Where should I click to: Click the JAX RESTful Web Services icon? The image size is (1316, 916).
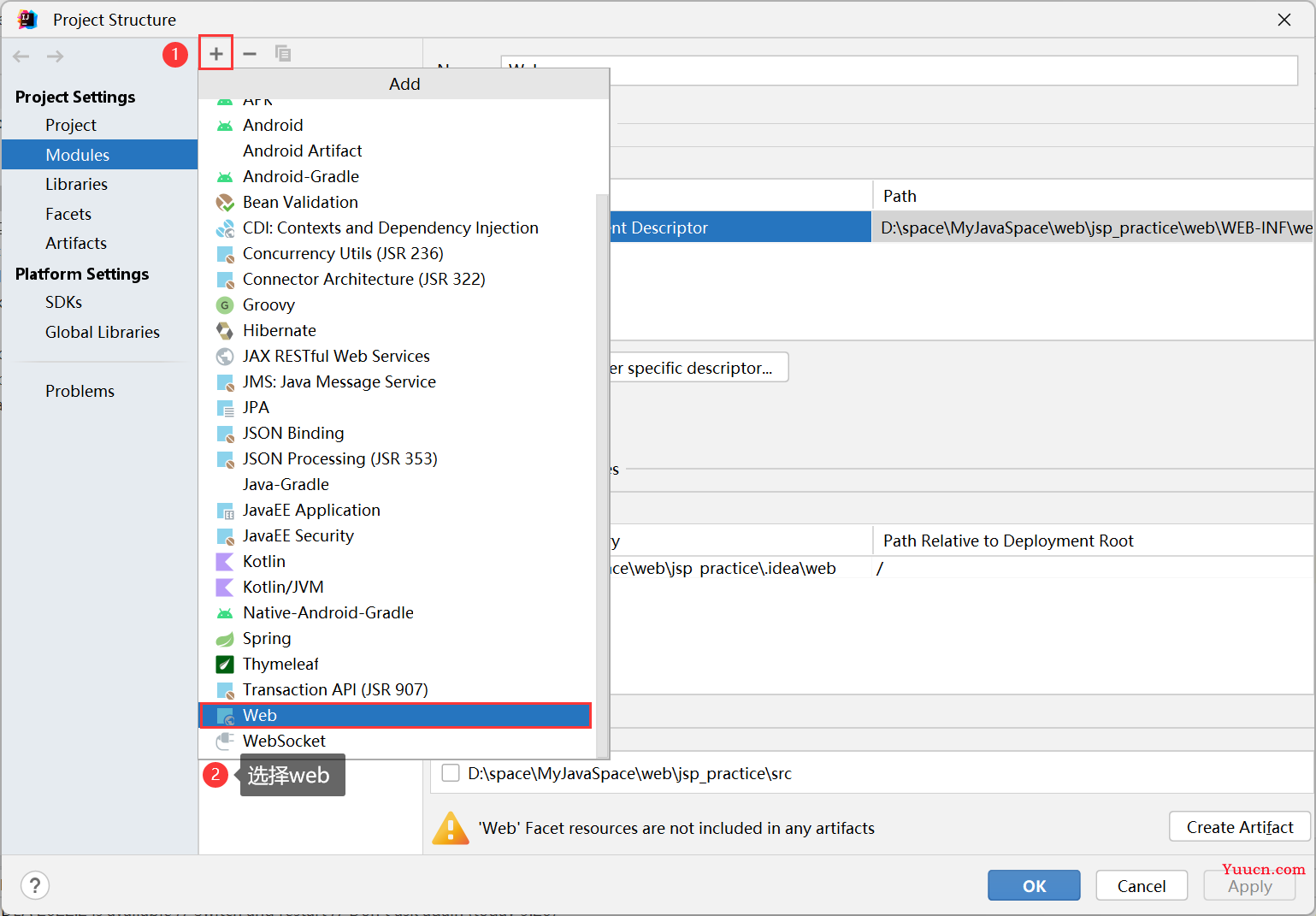225,357
